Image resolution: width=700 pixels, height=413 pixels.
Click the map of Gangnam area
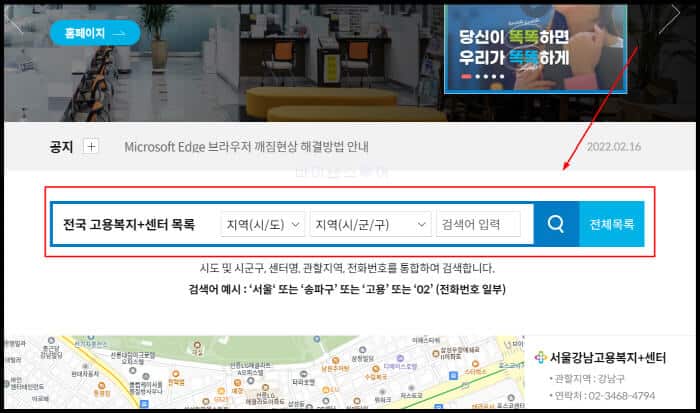coord(264,372)
